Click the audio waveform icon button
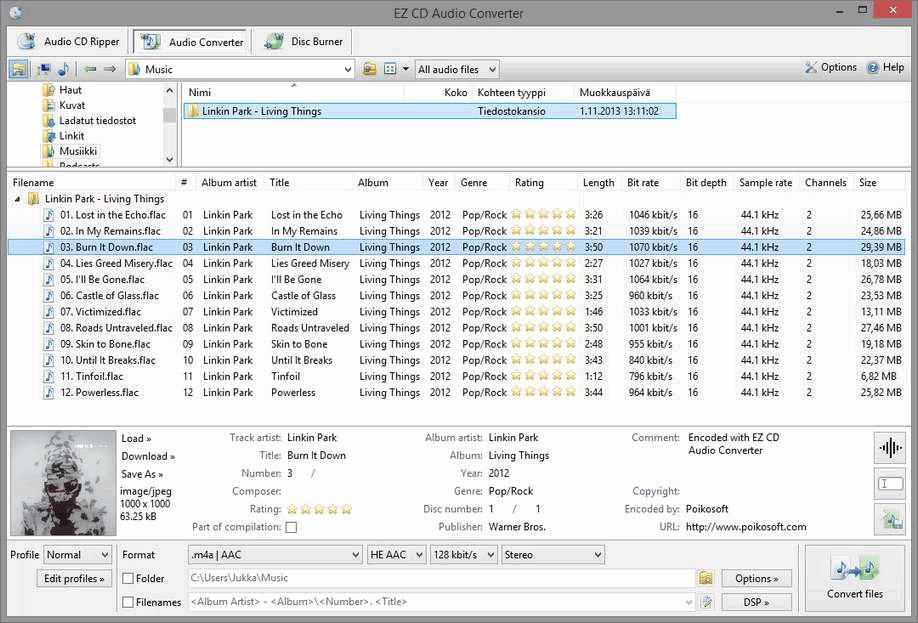918x623 pixels. point(890,448)
